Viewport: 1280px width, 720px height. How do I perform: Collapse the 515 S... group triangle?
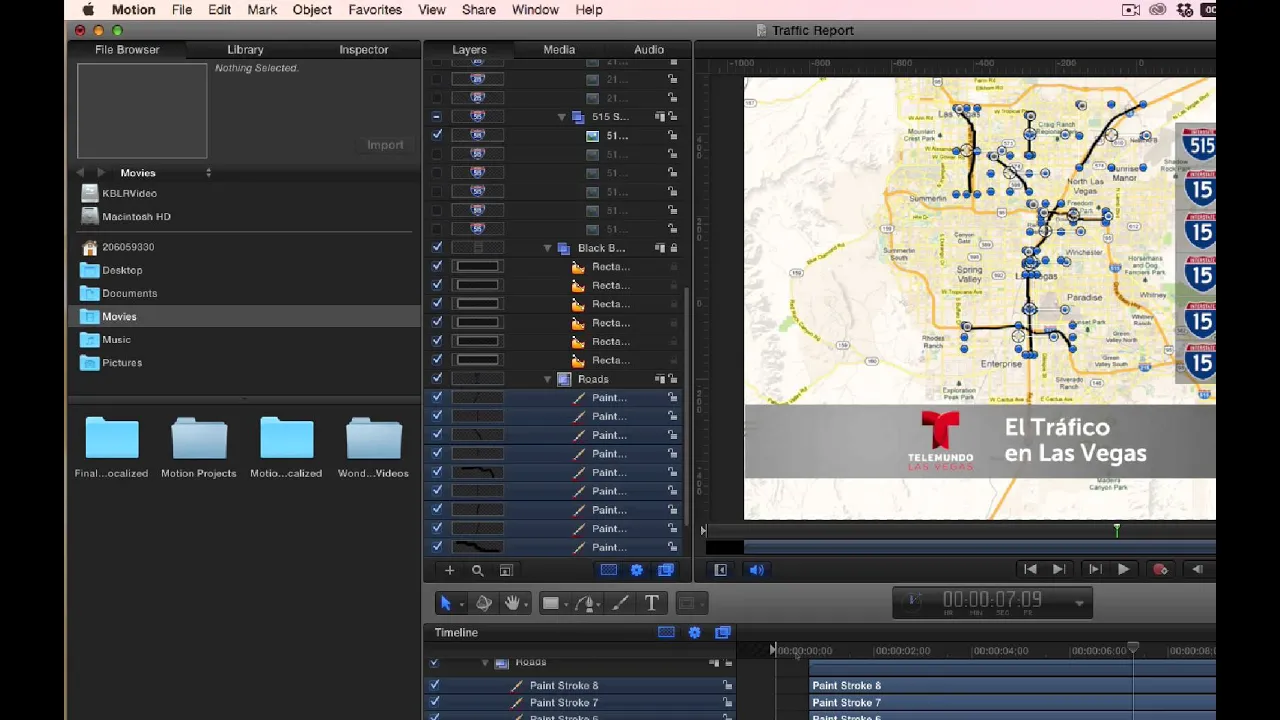point(562,117)
